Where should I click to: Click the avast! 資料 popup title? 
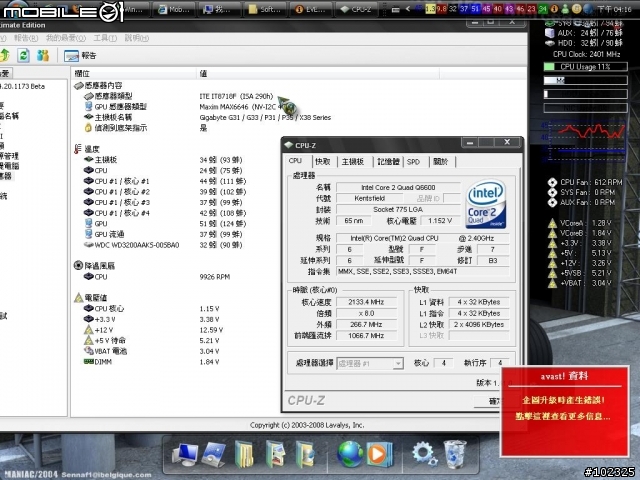[564, 376]
